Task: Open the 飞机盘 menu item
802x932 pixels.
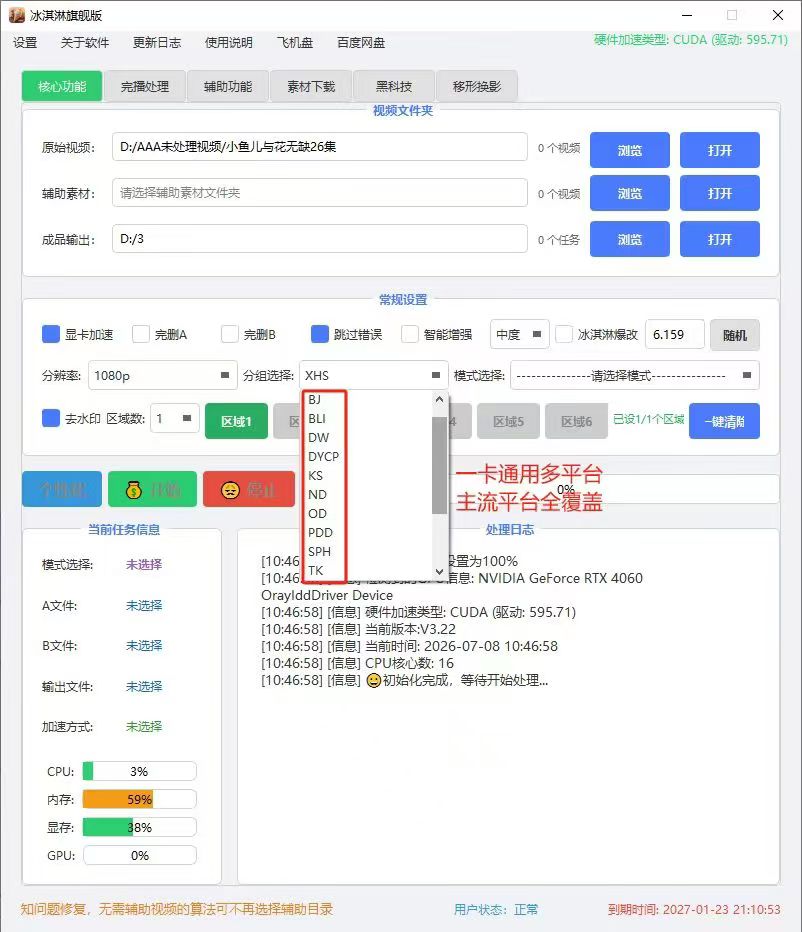Action: tap(295, 43)
